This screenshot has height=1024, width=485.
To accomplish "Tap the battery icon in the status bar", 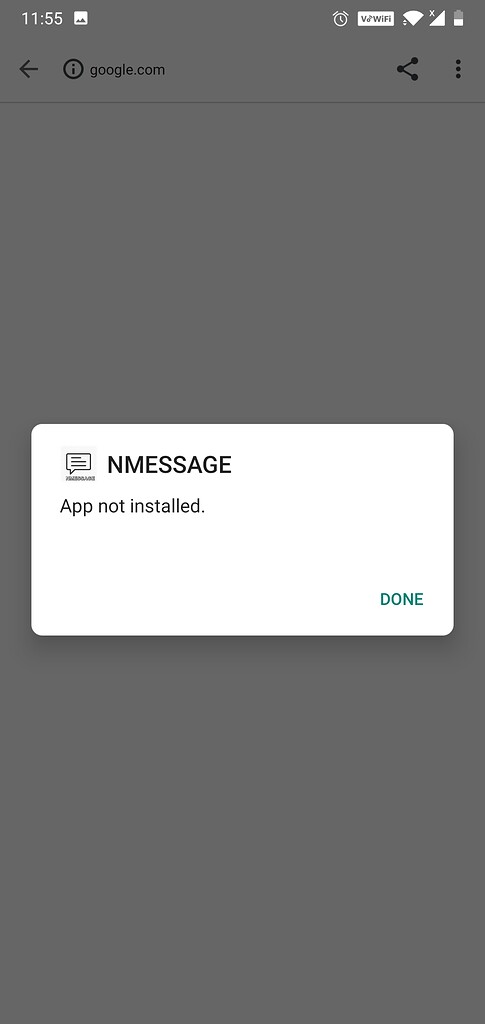I will (459, 18).
